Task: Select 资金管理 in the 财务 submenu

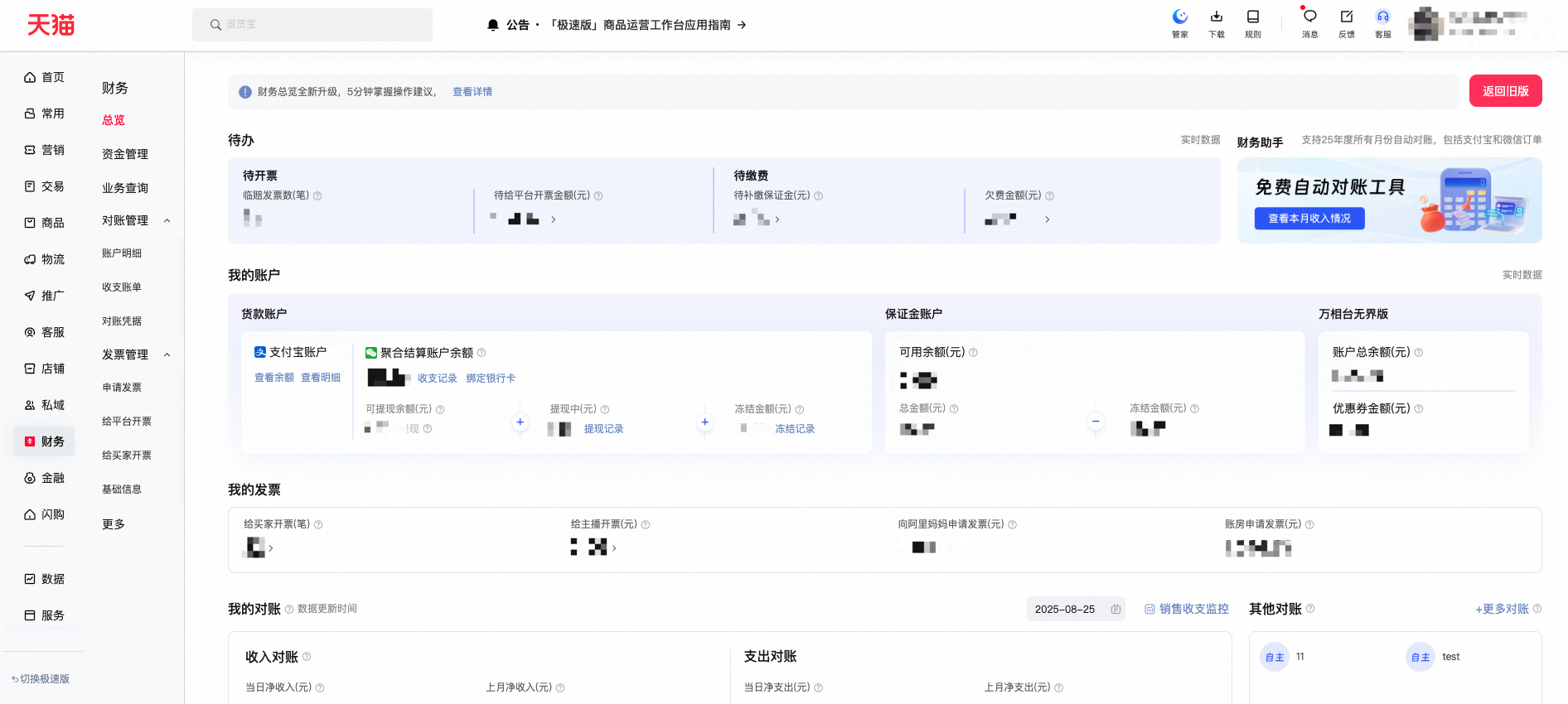Action: tap(125, 154)
